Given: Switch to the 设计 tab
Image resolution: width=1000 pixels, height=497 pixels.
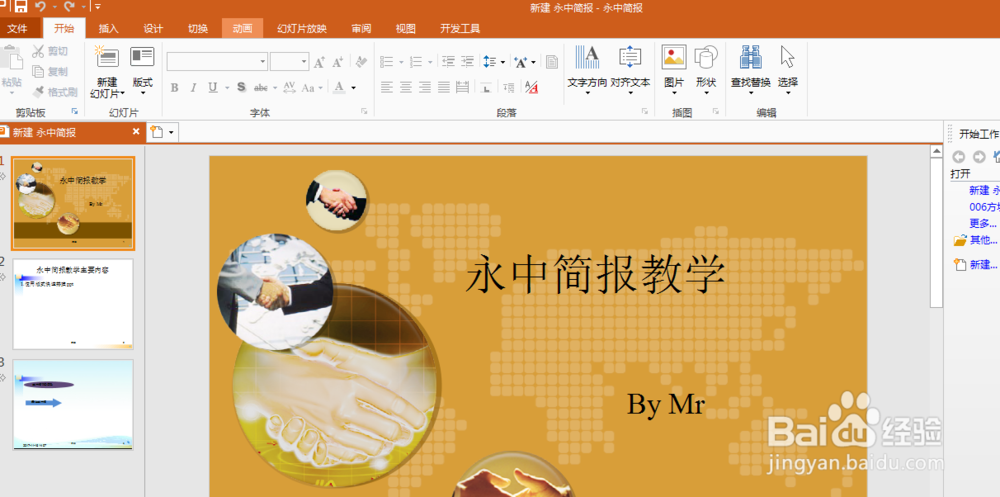Looking at the screenshot, I should pyautogui.click(x=153, y=28).
